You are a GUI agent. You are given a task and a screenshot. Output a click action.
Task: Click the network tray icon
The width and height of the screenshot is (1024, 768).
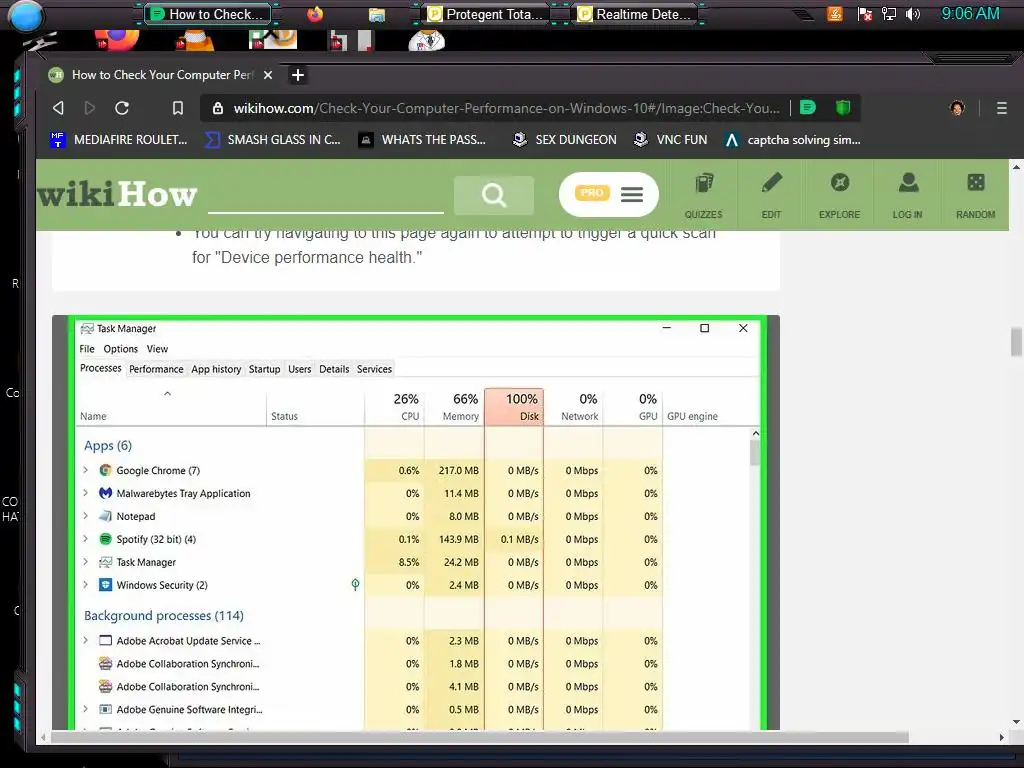coord(889,14)
